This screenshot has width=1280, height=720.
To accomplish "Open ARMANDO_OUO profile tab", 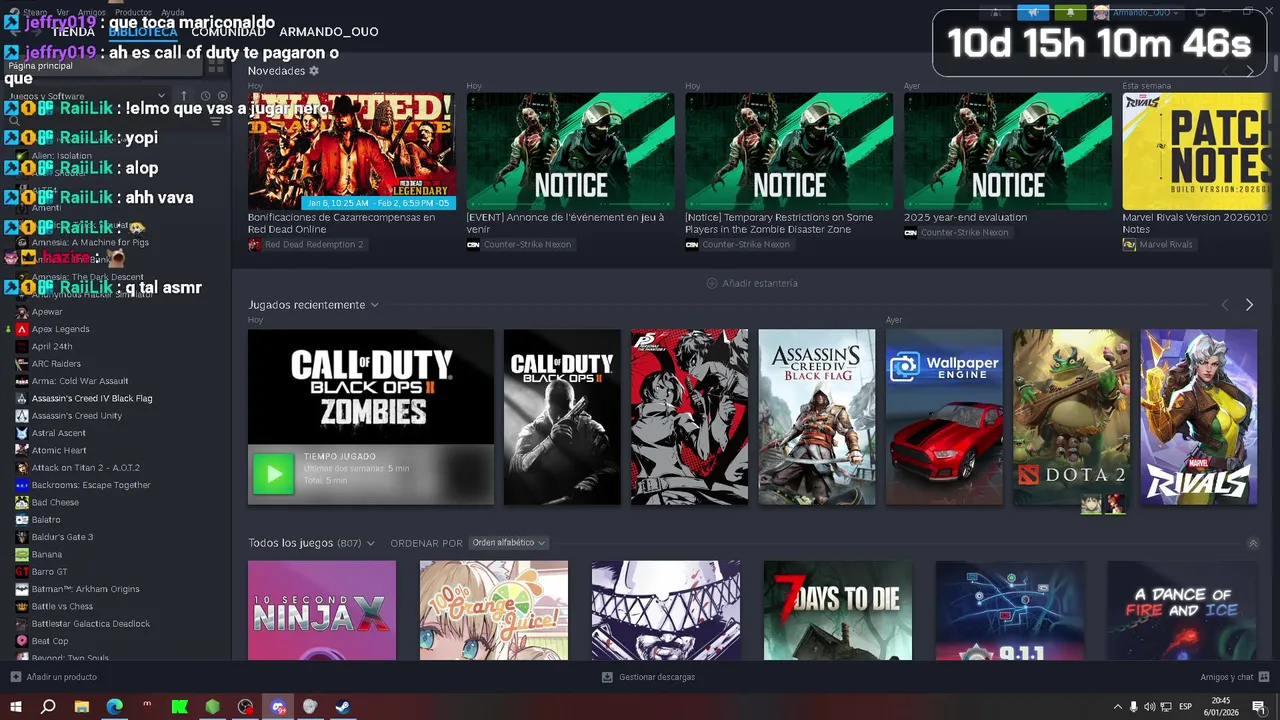I will [x=329, y=32].
